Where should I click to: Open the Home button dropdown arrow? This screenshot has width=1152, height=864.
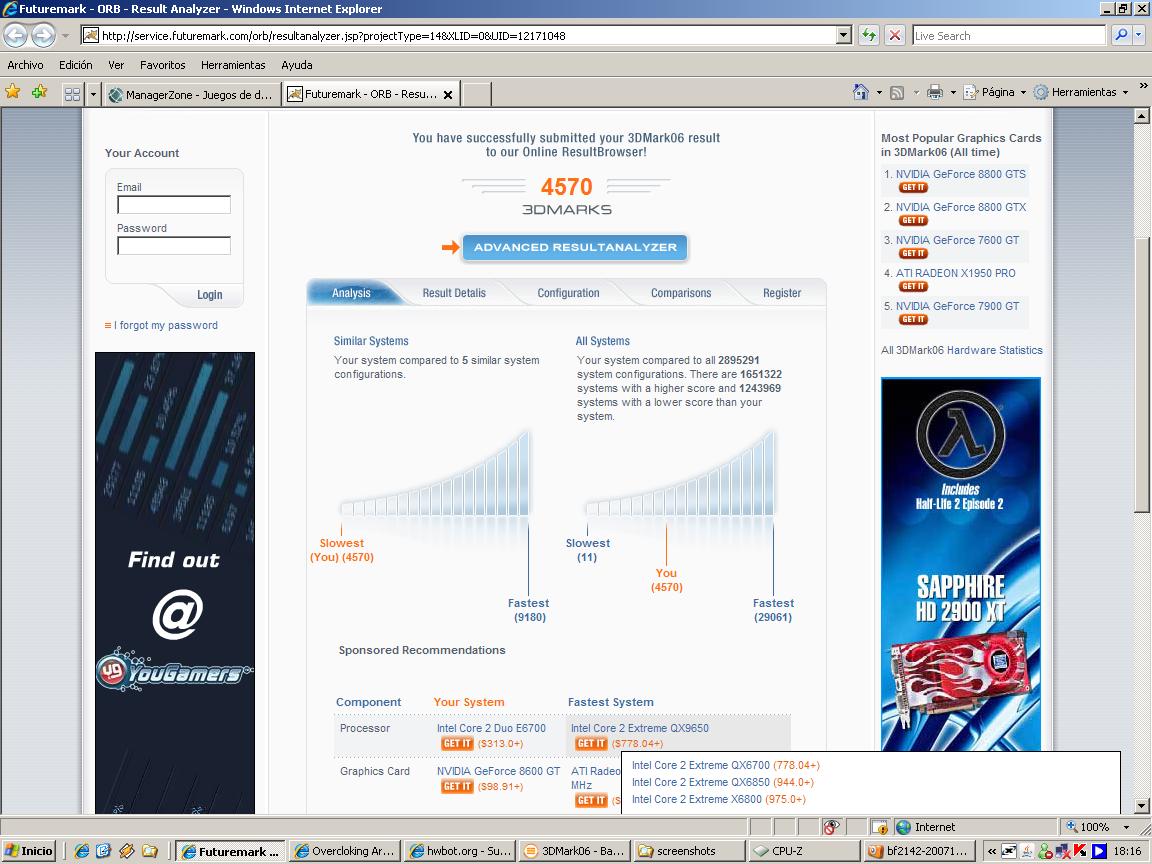[x=879, y=93]
